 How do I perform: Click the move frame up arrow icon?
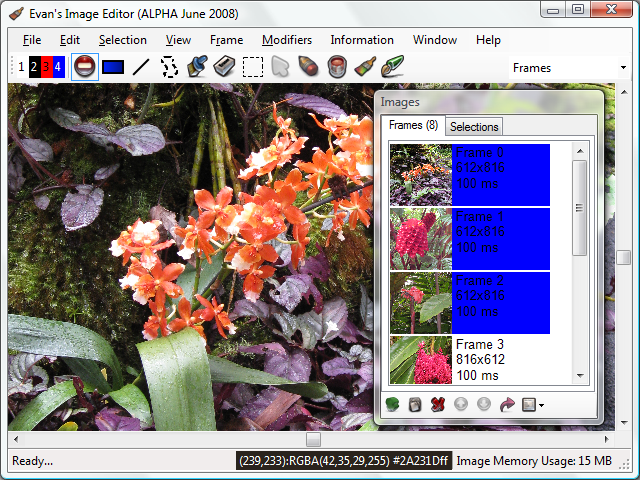[461, 404]
